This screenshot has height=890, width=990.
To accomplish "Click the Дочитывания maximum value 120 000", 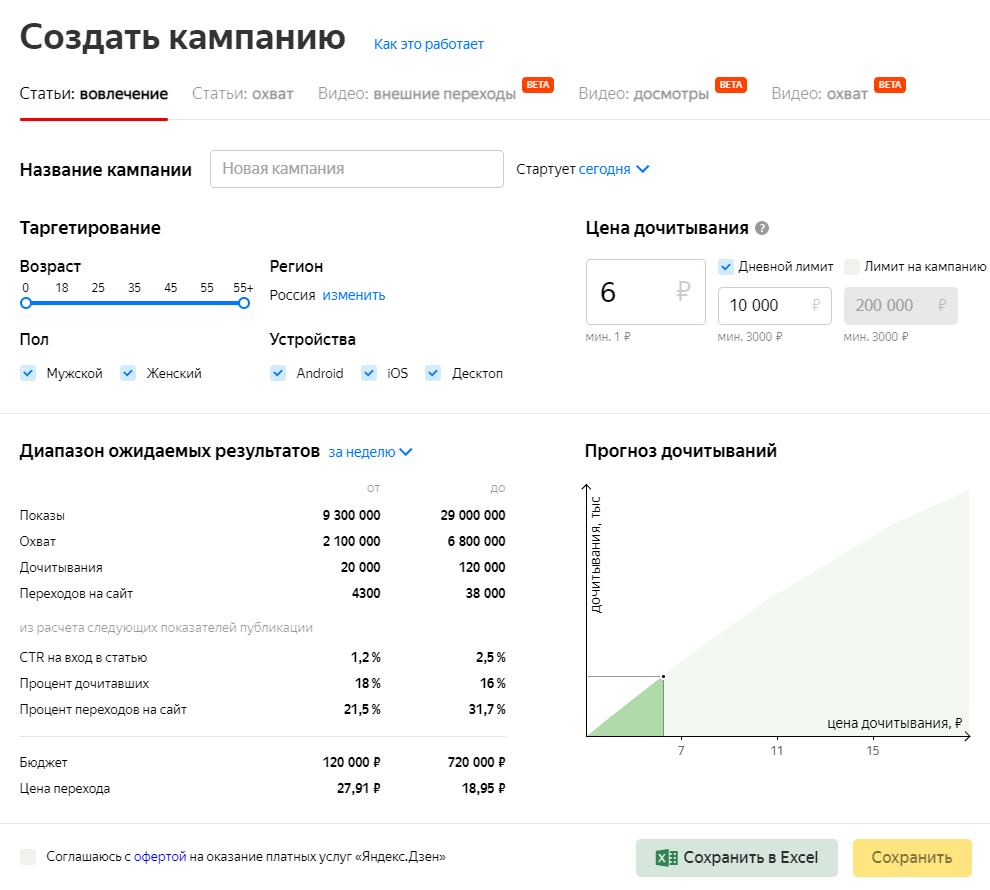I will 482,567.
